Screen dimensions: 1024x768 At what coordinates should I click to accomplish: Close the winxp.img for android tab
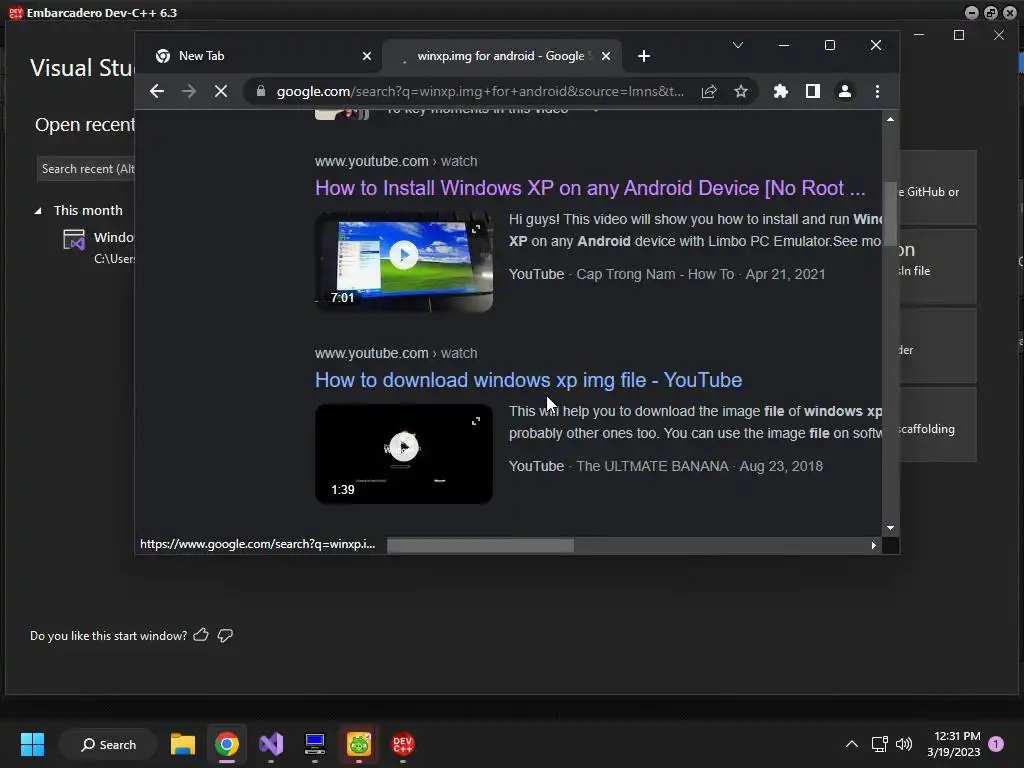(x=606, y=56)
